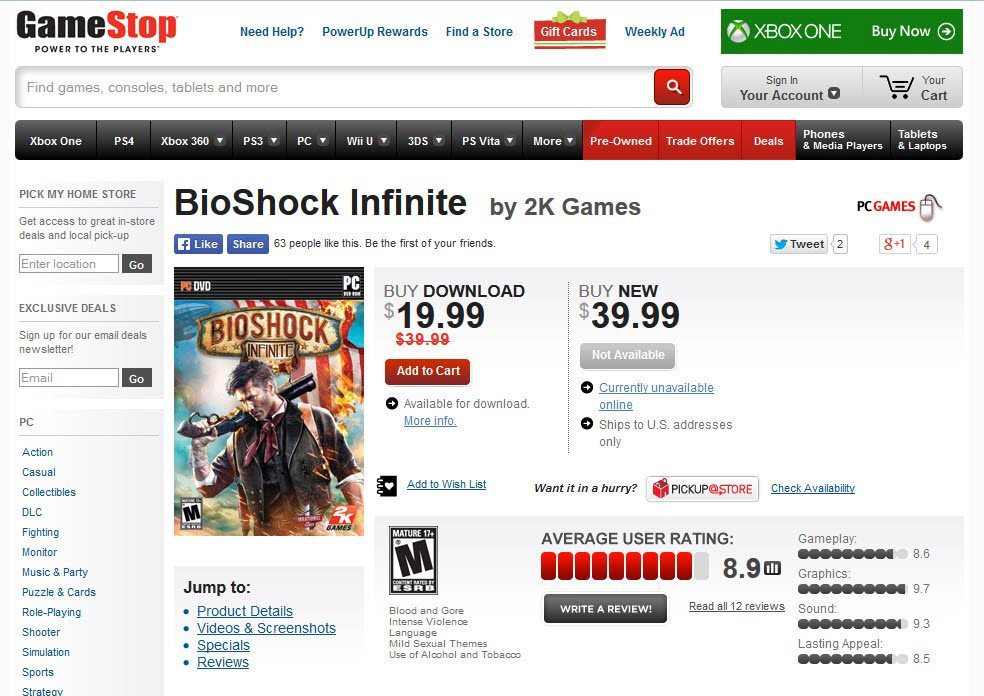Viewport: 984px width, 696px height.
Task: Open the Read all 12 reviews link
Action: coord(736,606)
